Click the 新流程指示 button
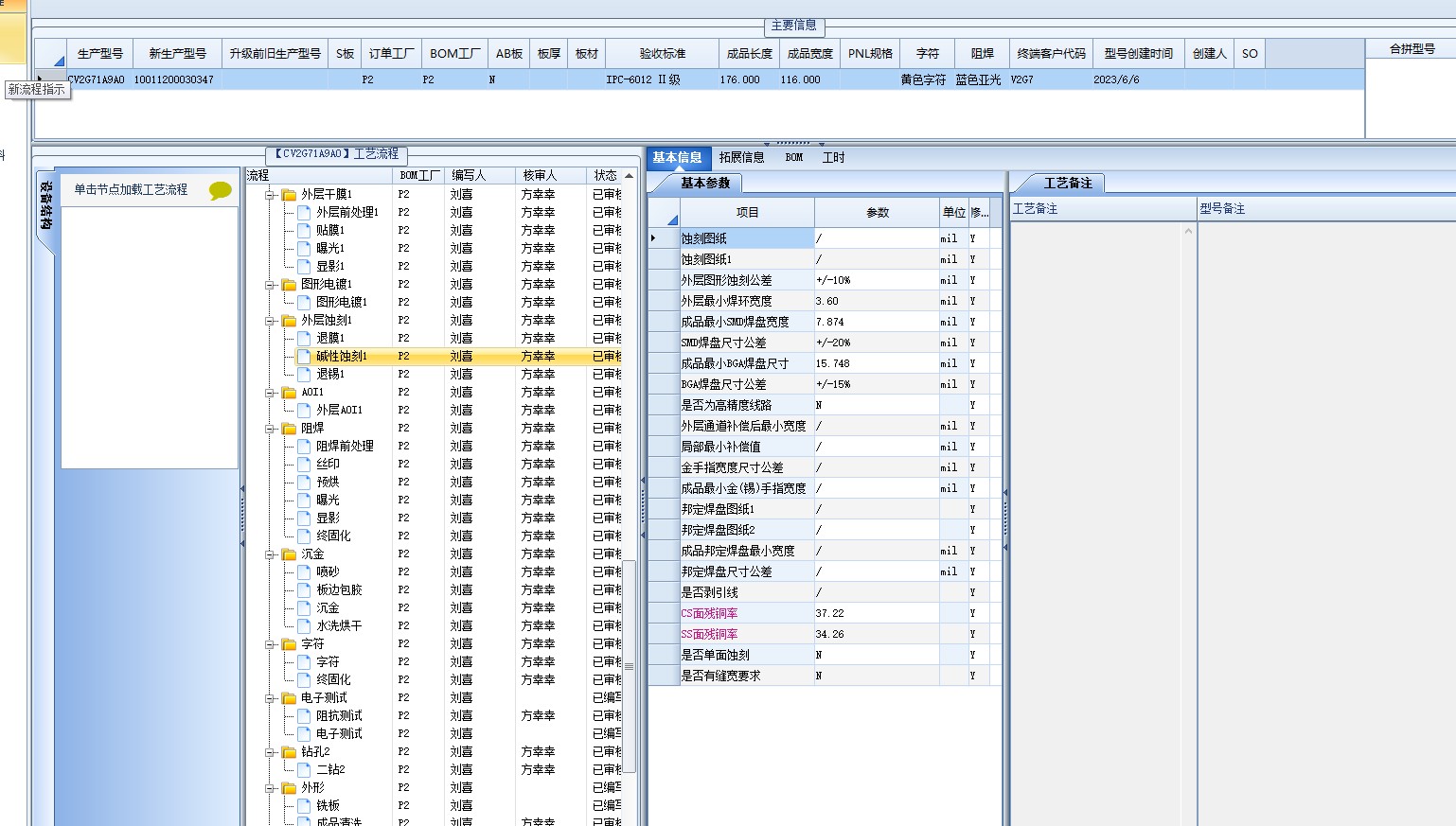The image size is (1456, 826). tap(37, 89)
